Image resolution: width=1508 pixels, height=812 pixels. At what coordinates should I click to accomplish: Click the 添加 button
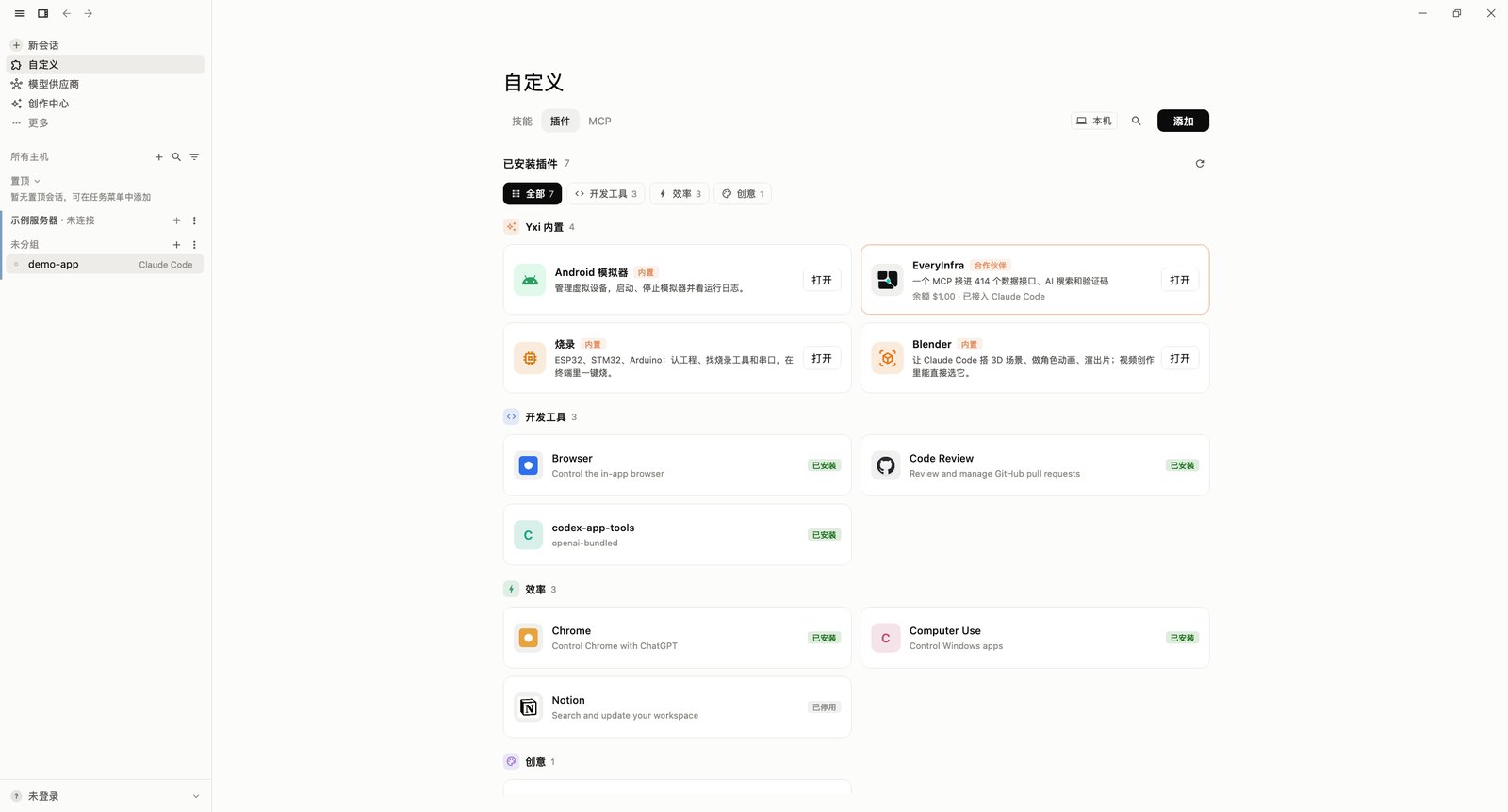click(x=1183, y=121)
